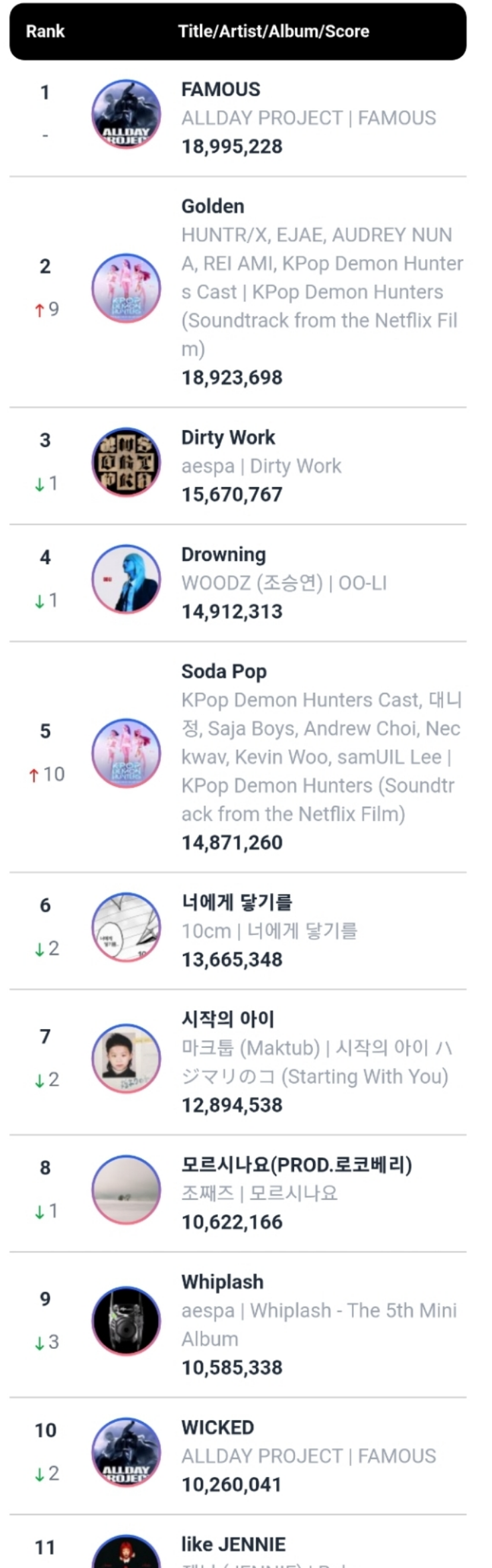Click the green down-arrow beside Dirty Work's rank
492x1568 pixels.
point(39,484)
